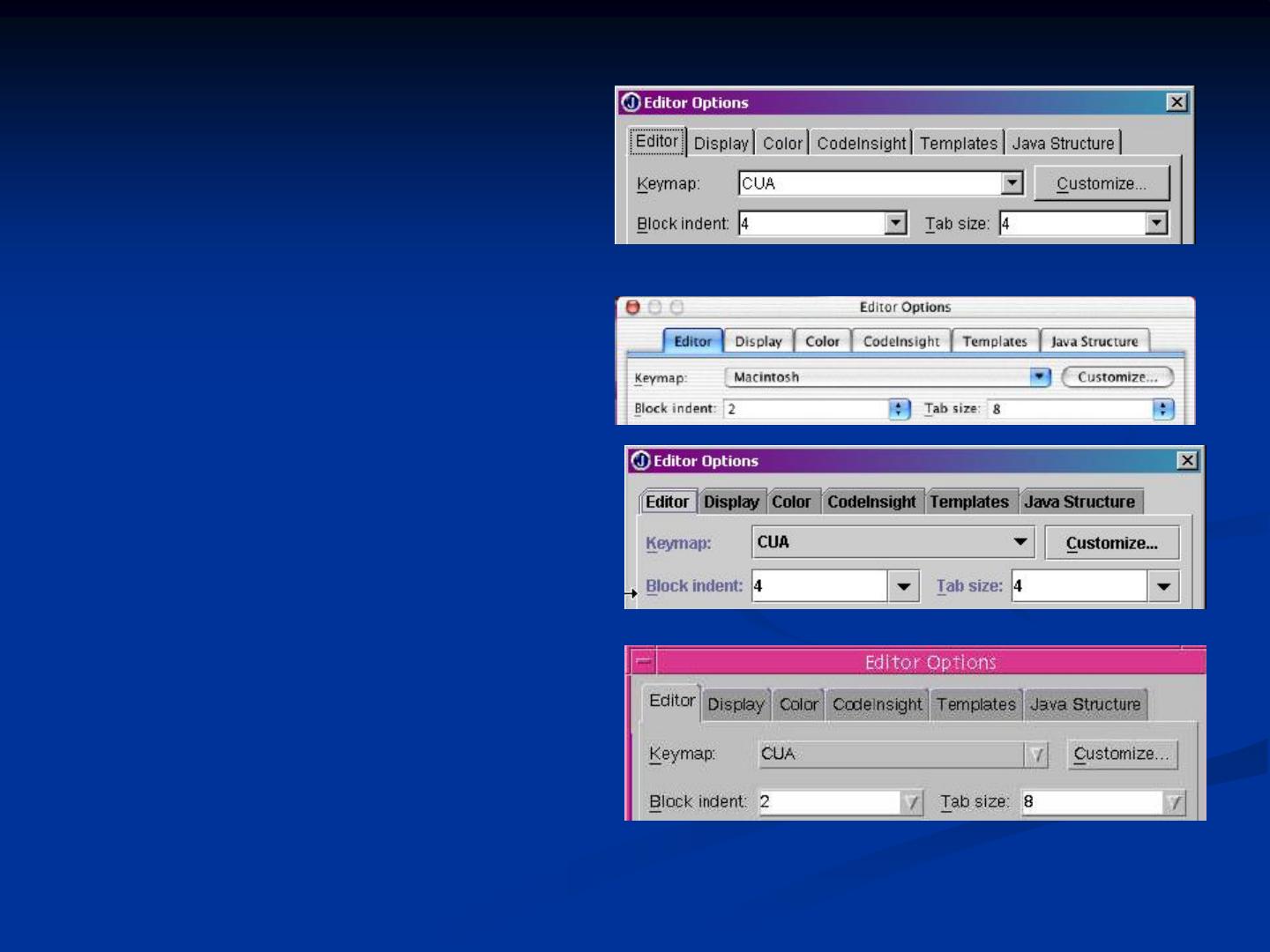Click the purple 'Keymap:' label in Metal-style dialog
1270x952 pixels.
678,543
